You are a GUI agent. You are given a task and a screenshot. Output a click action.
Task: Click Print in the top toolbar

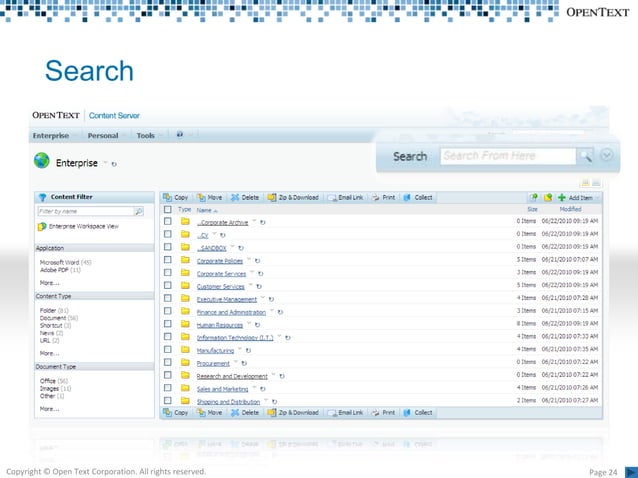pyautogui.click(x=383, y=198)
